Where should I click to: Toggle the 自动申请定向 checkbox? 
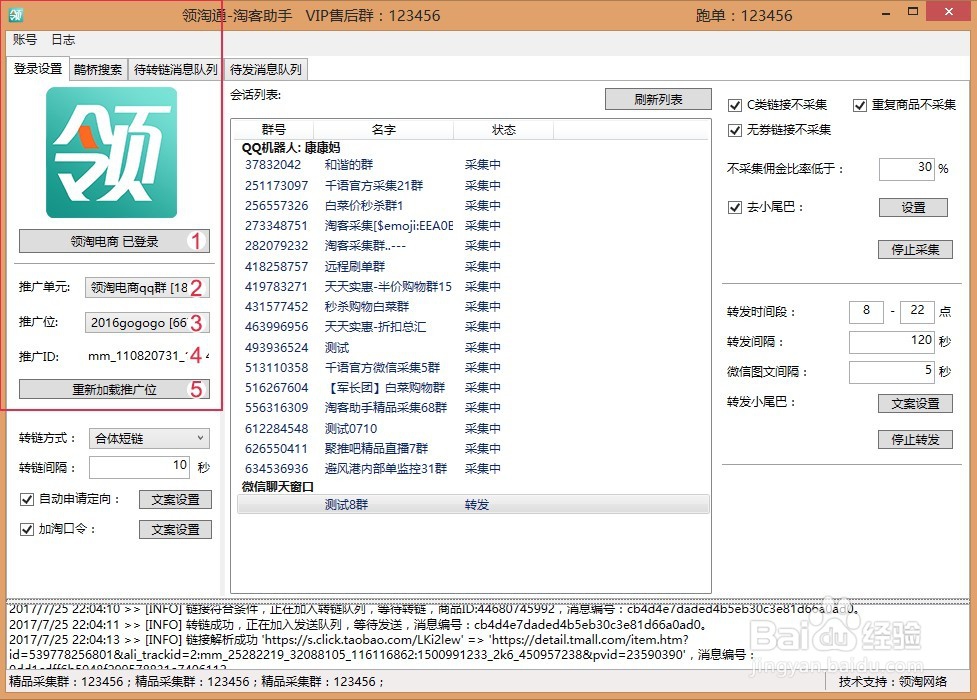[28, 499]
